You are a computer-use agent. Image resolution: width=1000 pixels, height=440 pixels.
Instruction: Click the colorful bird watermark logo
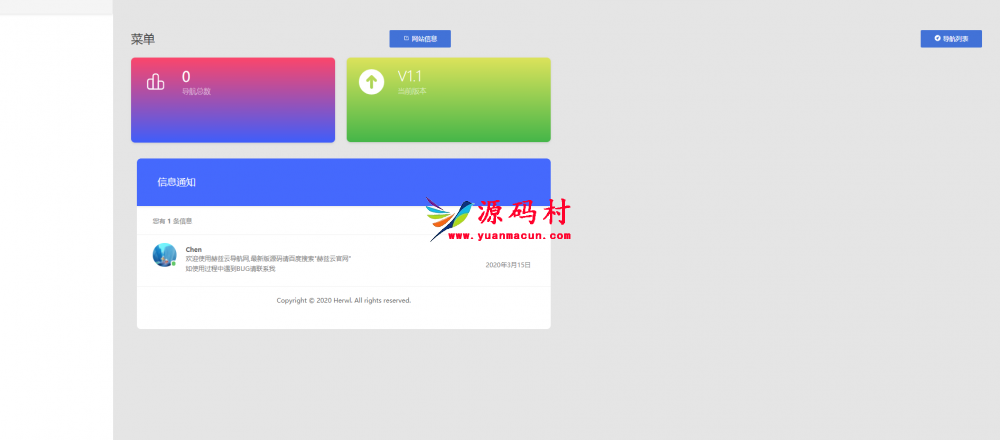448,217
